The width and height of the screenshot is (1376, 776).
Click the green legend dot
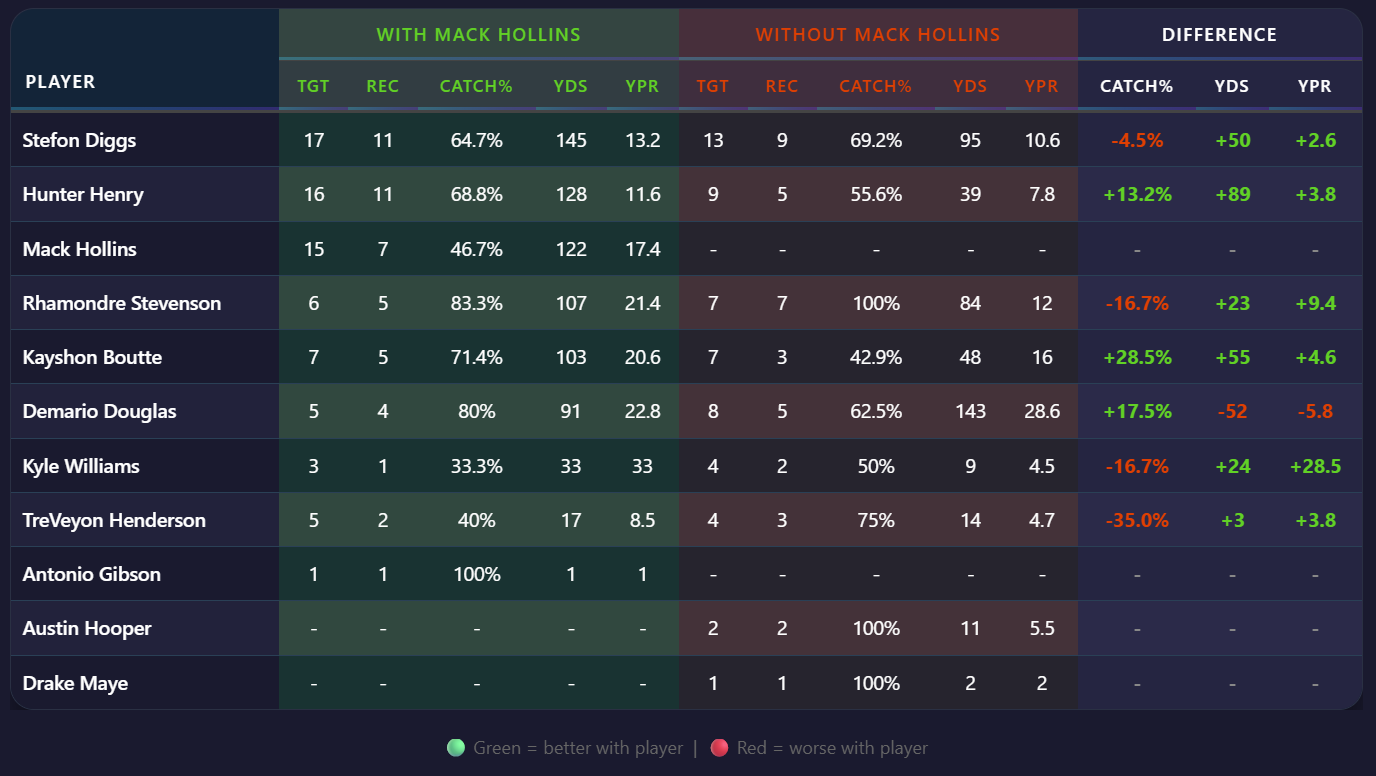[x=456, y=748]
